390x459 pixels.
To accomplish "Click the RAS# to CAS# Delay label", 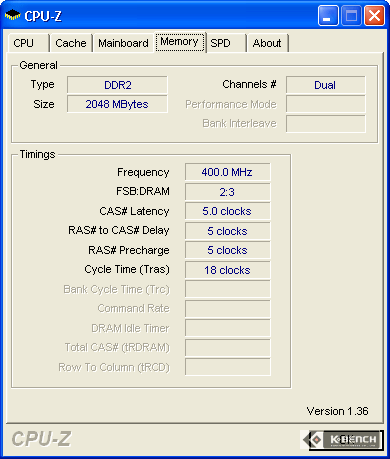I will point(119,230).
